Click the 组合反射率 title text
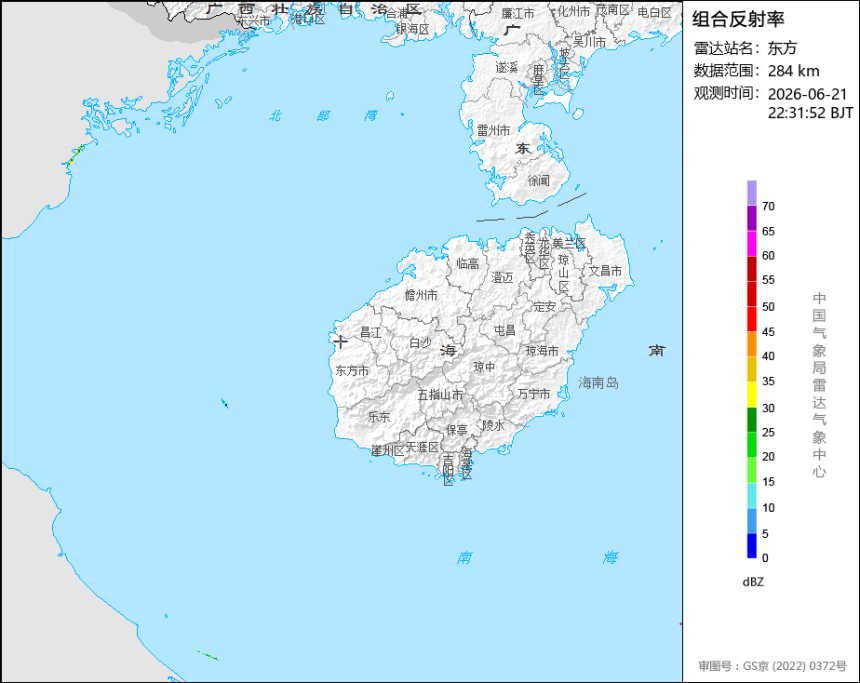The height and width of the screenshot is (683, 860). [738, 19]
